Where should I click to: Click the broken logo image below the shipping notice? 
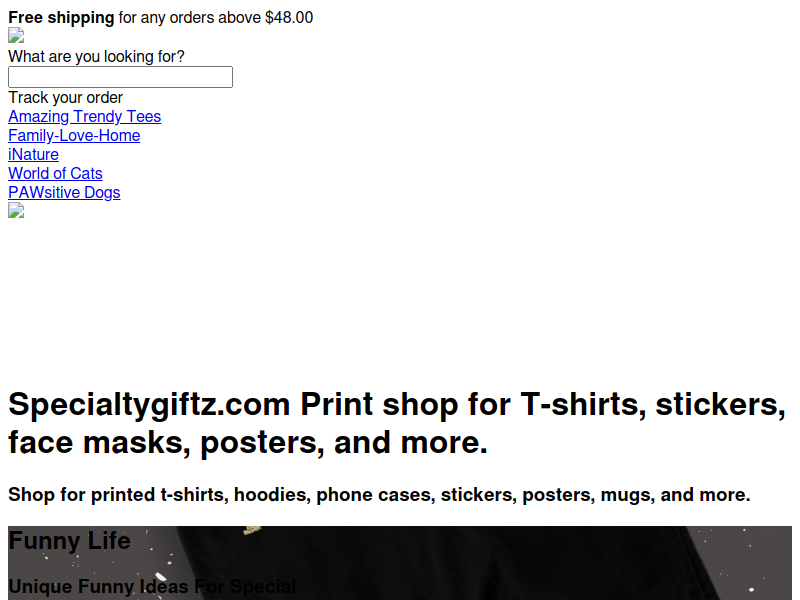pos(16,36)
